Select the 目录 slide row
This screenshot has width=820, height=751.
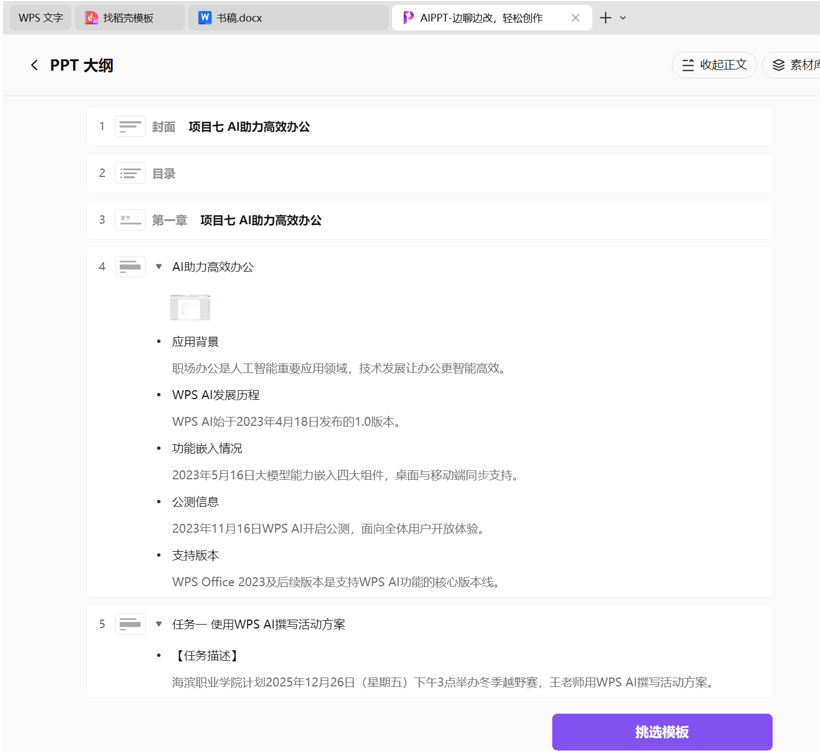pyautogui.click(x=429, y=173)
